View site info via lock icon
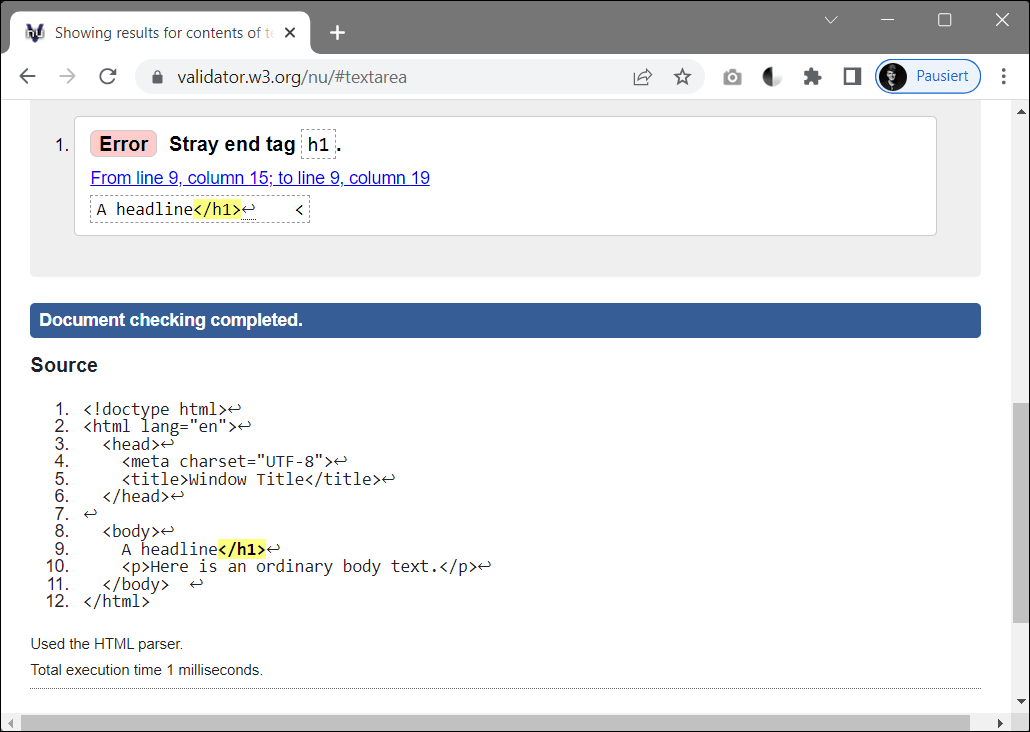 pyautogui.click(x=156, y=77)
